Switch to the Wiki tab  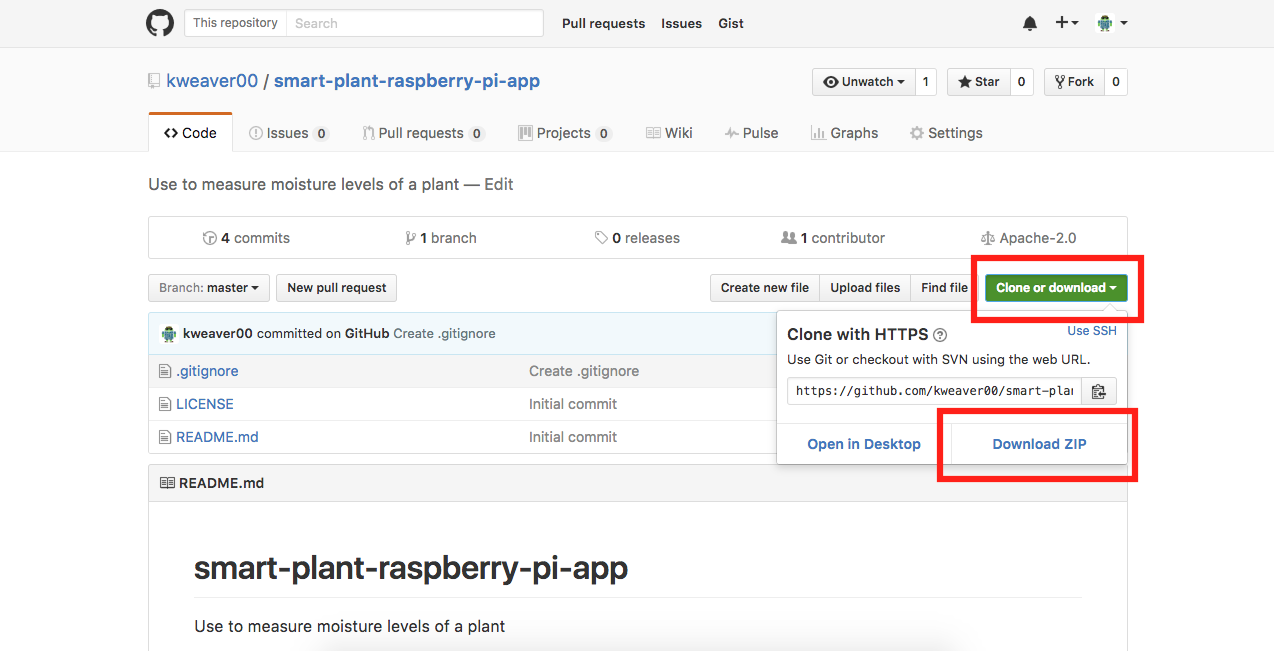(669, 133)
